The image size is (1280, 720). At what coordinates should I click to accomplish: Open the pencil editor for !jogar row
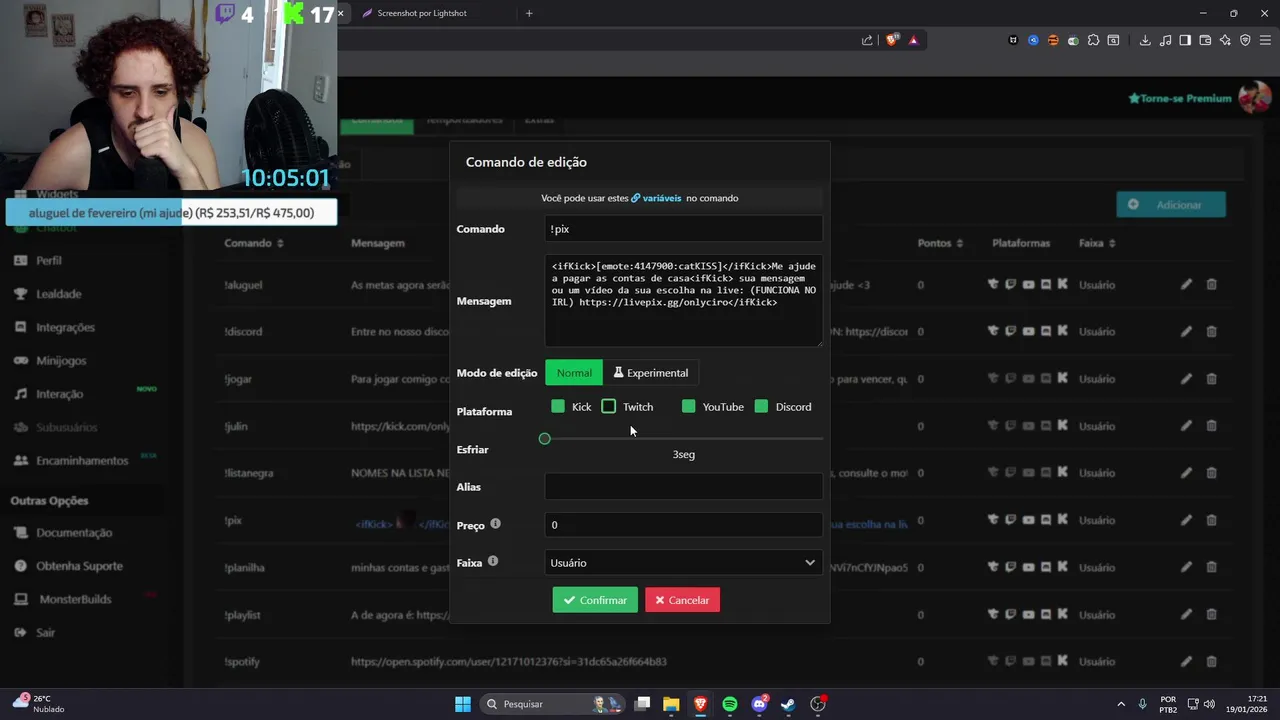[1186, 379]
